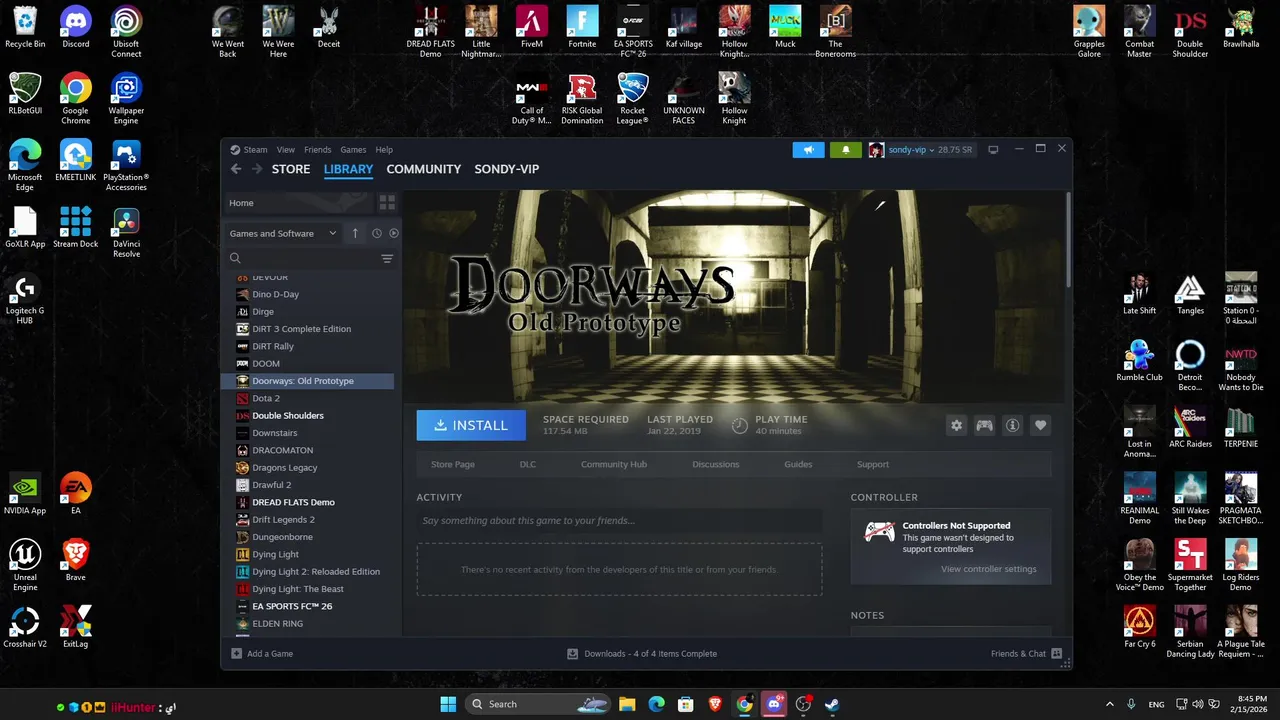Open the Wallpaper Engine desktop icon
Viewport: 1280px width, 720px height.
[x=126, y=100]
